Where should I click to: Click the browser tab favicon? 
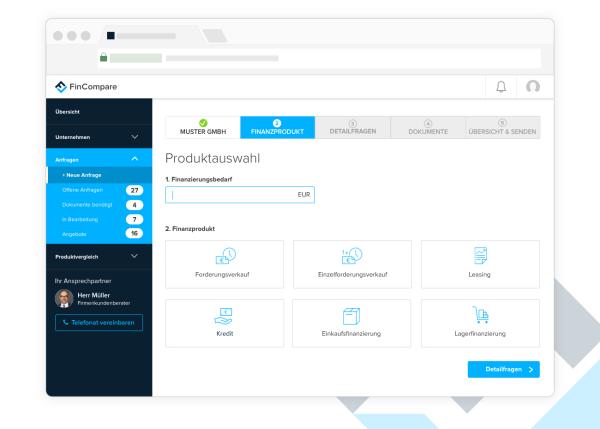pyautogui.click(x=111, y=36)
